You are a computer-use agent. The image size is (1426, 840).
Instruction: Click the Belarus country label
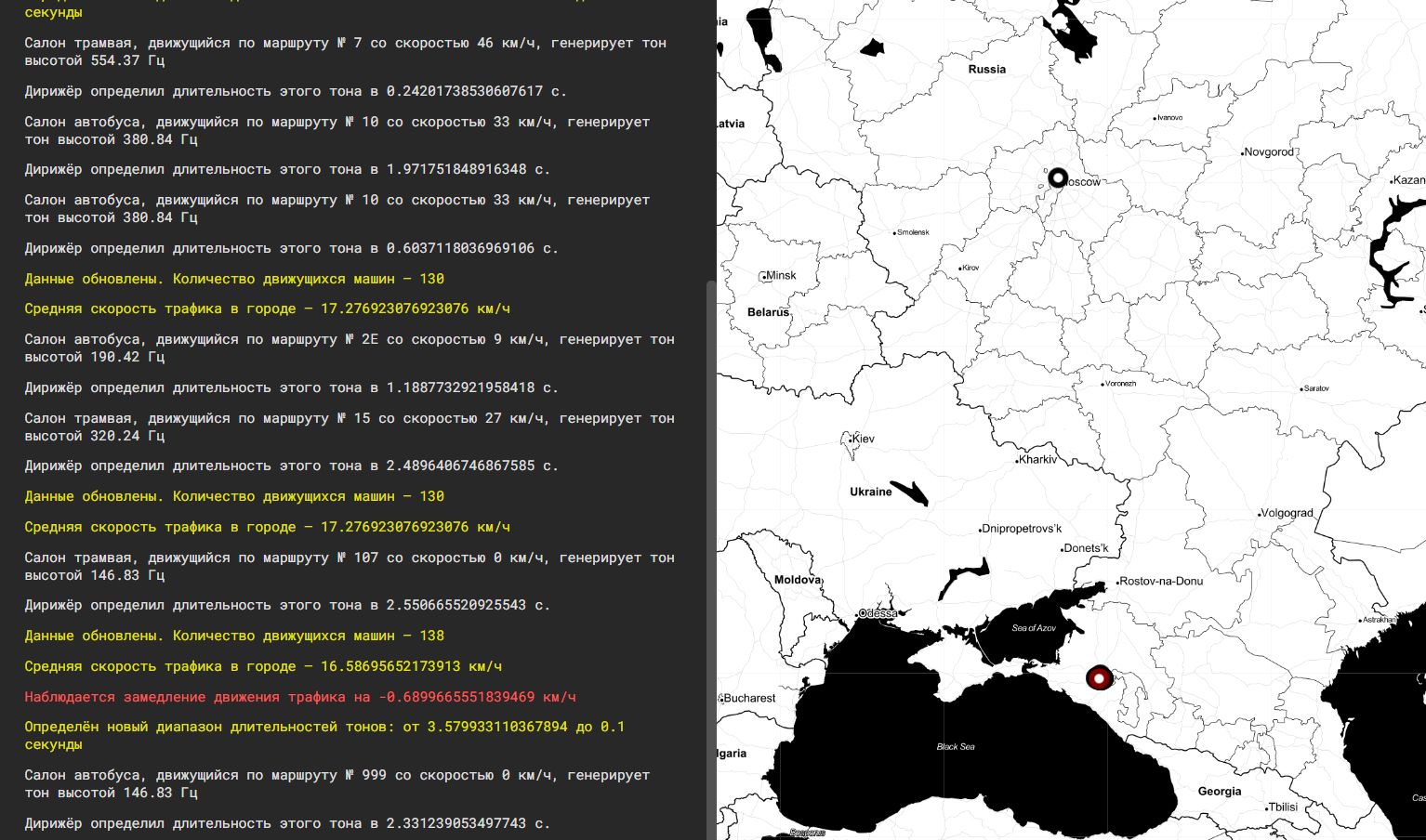click(768, 312)
